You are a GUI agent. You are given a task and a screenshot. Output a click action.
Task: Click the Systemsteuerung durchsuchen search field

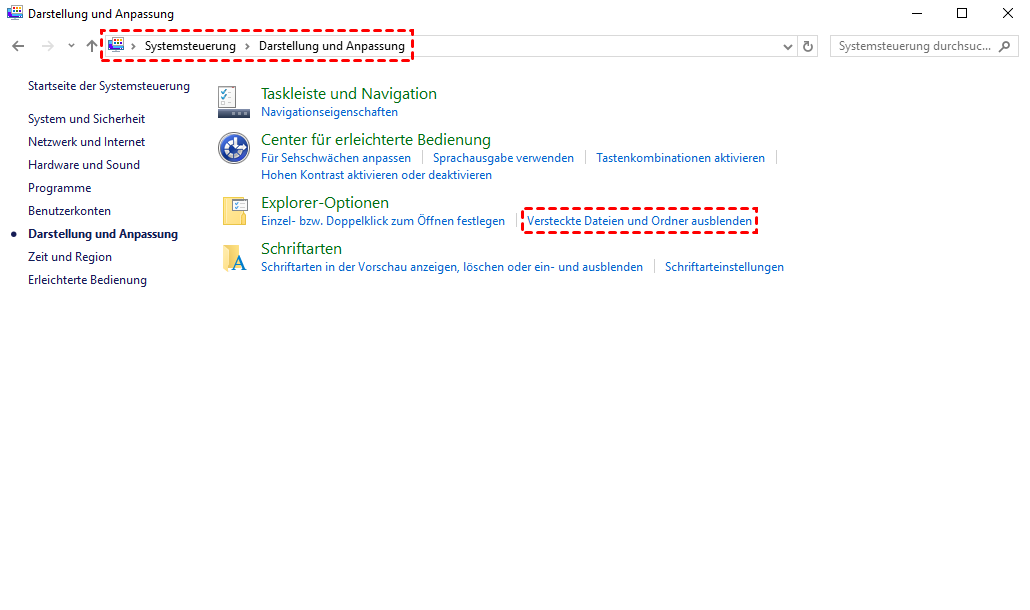915,46
